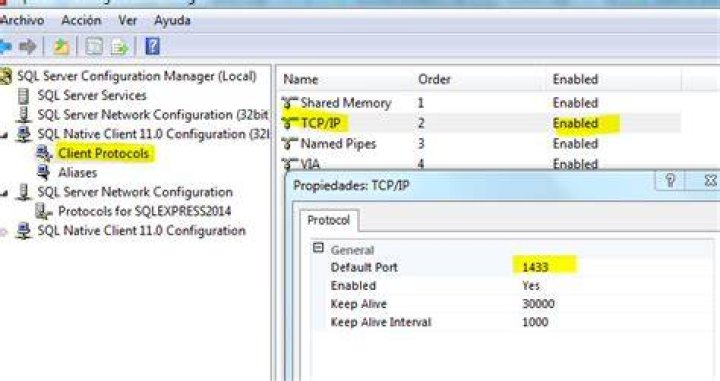Select the Enabled property label in dialog
Viewport: 720px width, 381px height.
click(353, 286)
